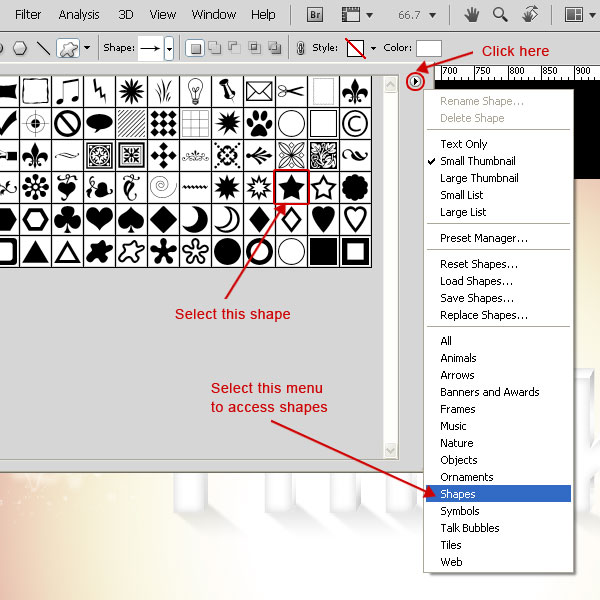Image resolution: width=600 pixels, height=600 pixels.
Task: Select the prohibition 'no' sign shape
Action: point(67,123)
